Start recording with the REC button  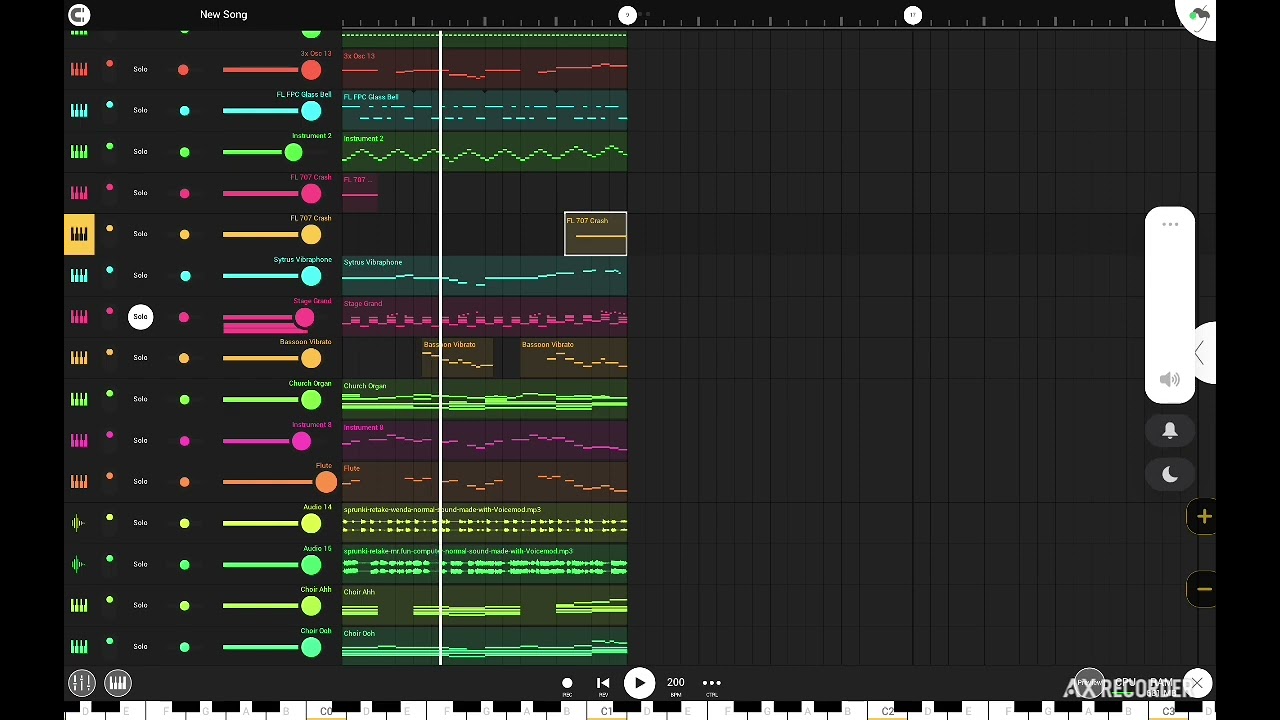567,685
